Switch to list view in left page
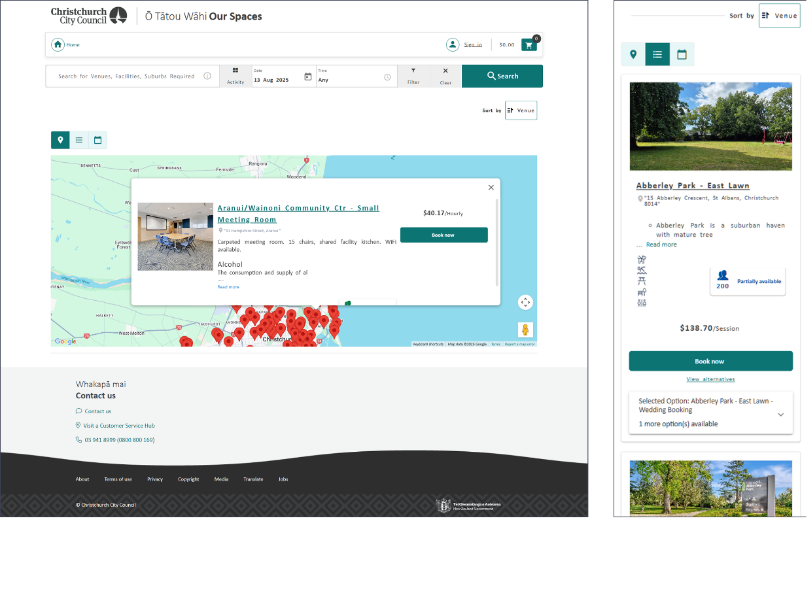Viewport: 807px width, 589px height. (x=79, y=140)
